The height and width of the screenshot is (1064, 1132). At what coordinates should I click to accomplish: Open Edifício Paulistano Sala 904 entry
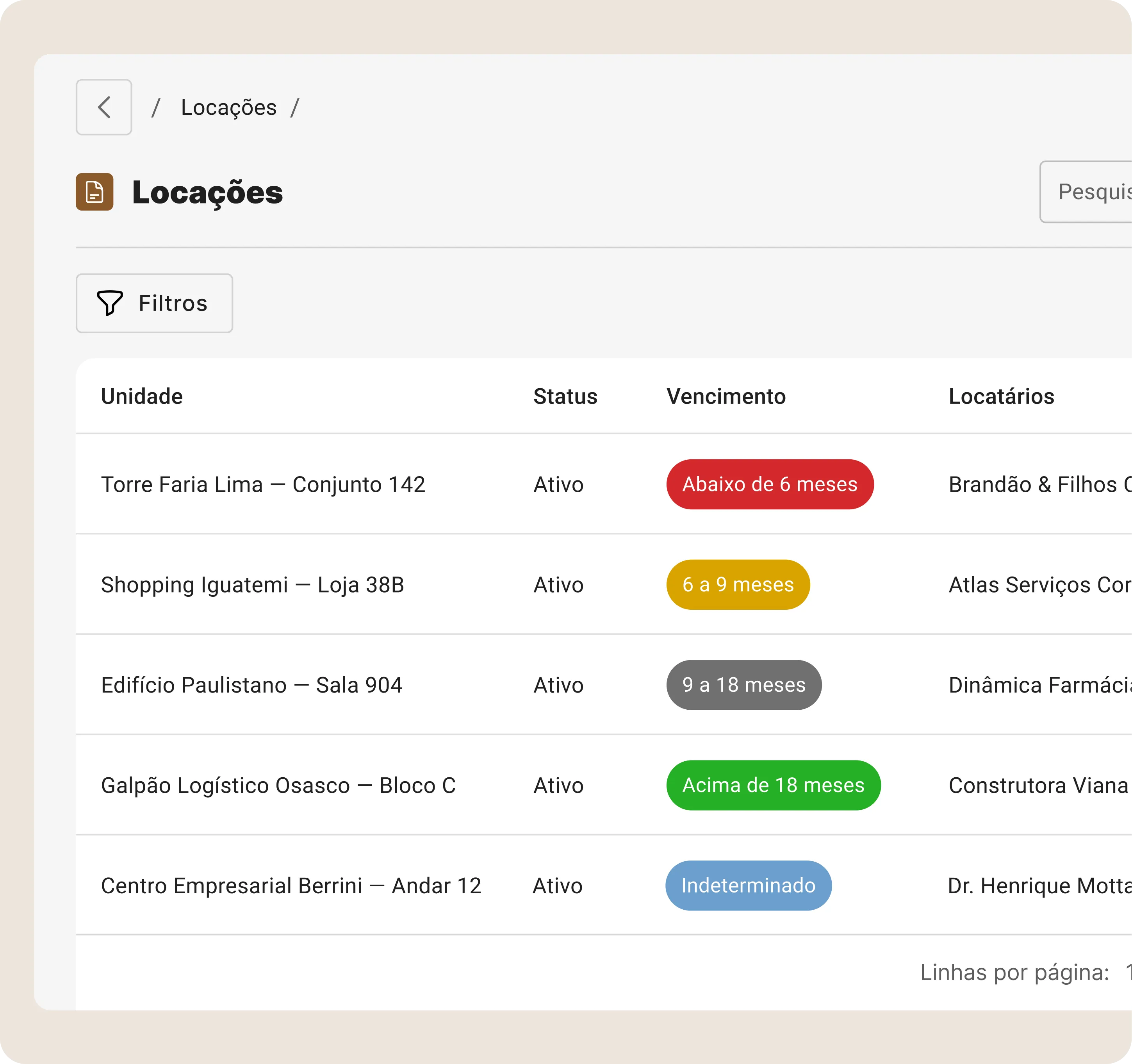[252, 685]
